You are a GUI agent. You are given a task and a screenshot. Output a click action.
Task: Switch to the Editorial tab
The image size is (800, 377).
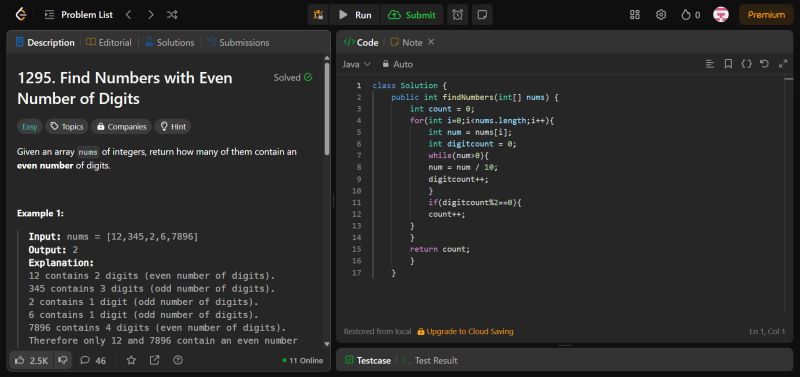[x=109, y=42]
